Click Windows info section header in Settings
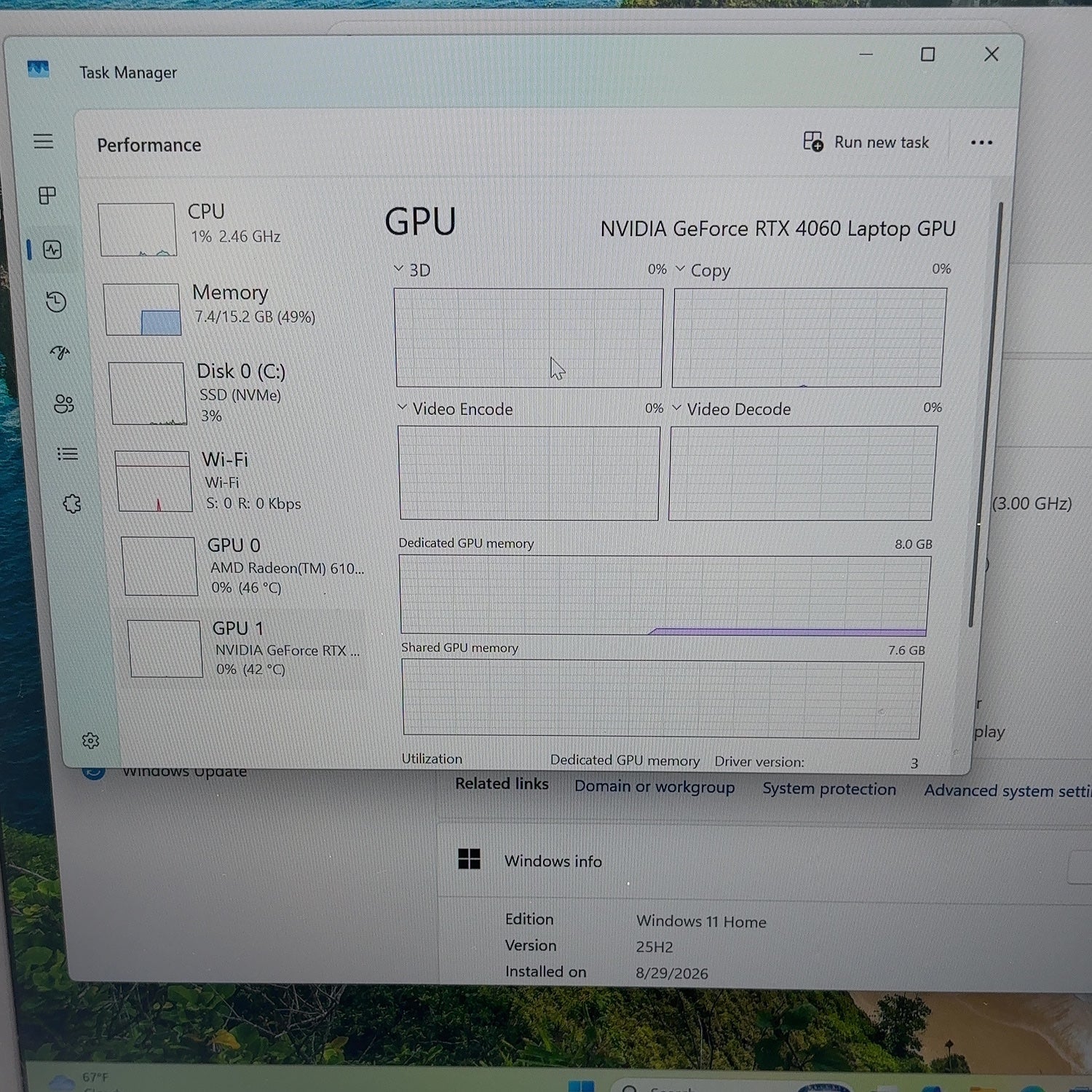 click(x=764, y=862)
